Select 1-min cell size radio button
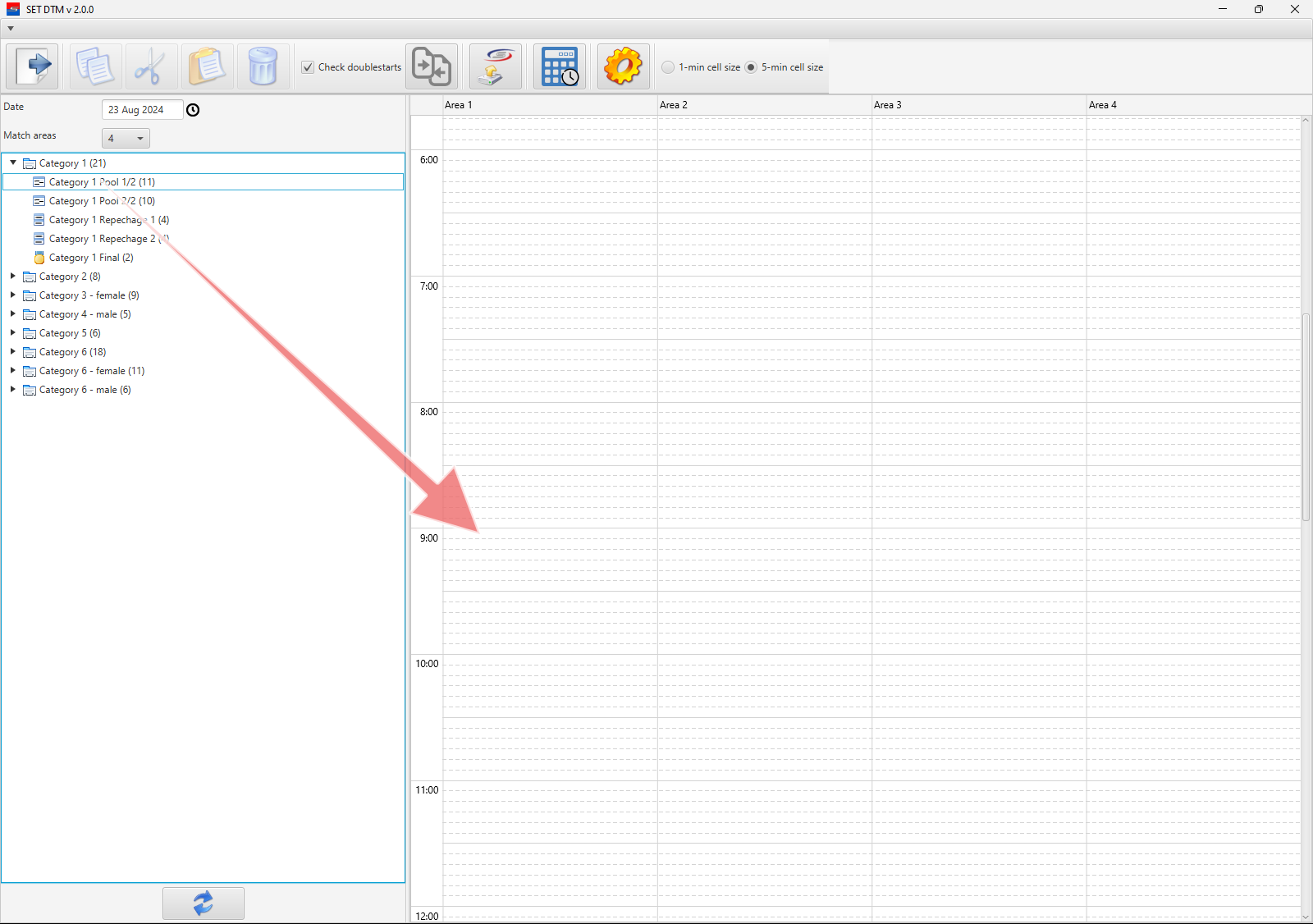 [669, 67]
